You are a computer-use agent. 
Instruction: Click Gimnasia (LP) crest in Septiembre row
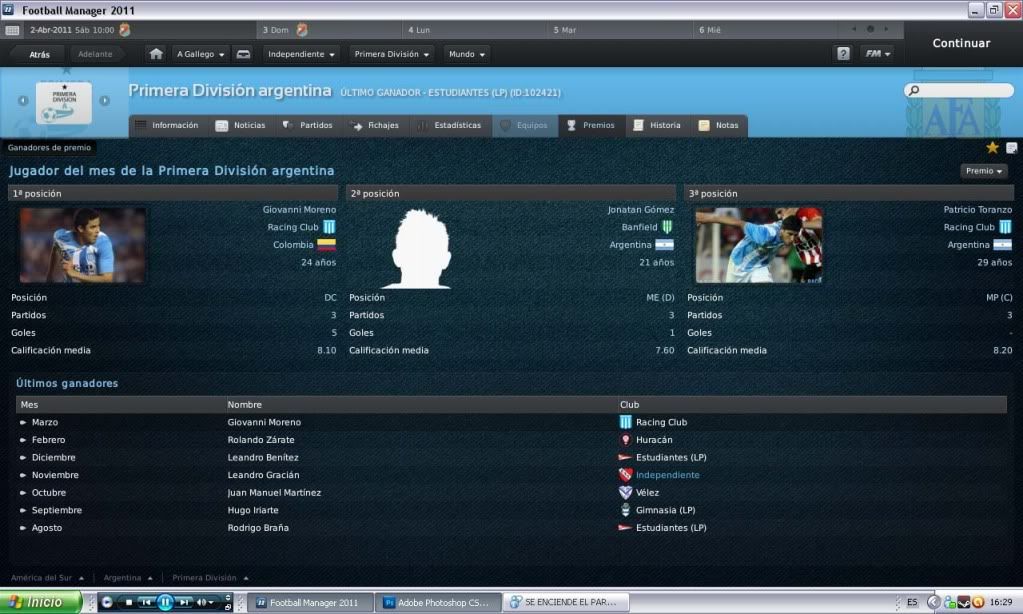coord(625,510)
